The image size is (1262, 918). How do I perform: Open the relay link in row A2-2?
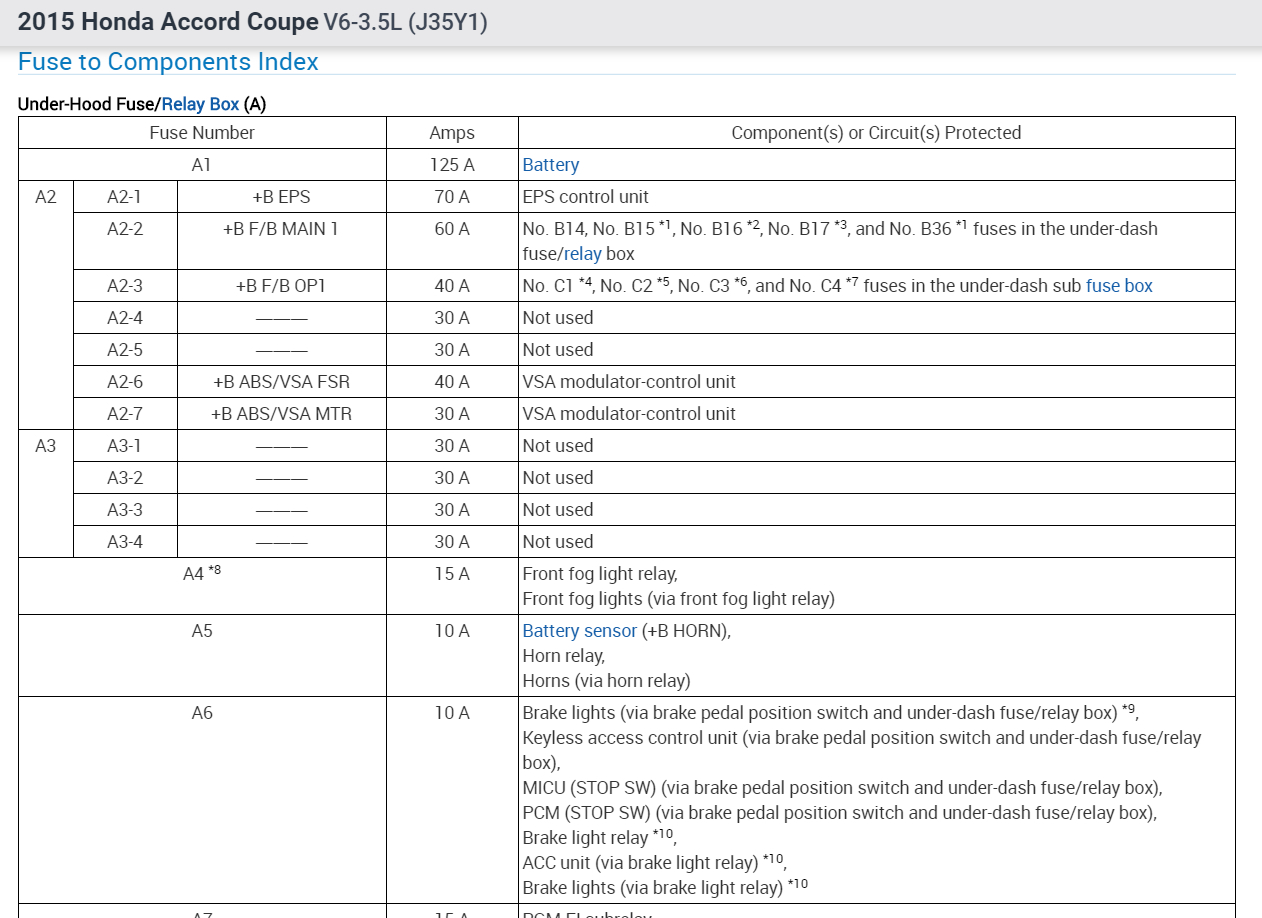(582, 254)
